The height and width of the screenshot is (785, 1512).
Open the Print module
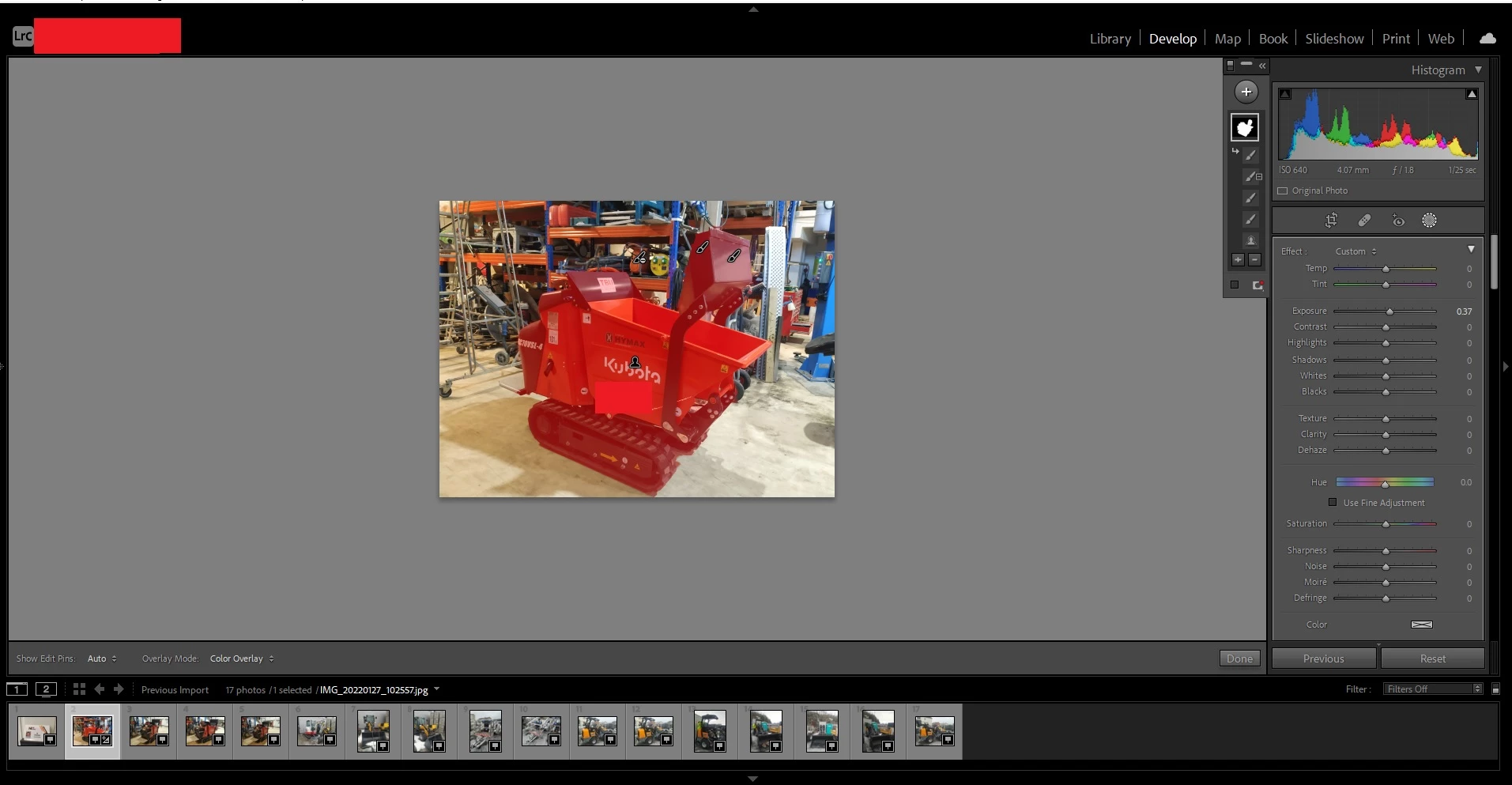point(1396,39)
